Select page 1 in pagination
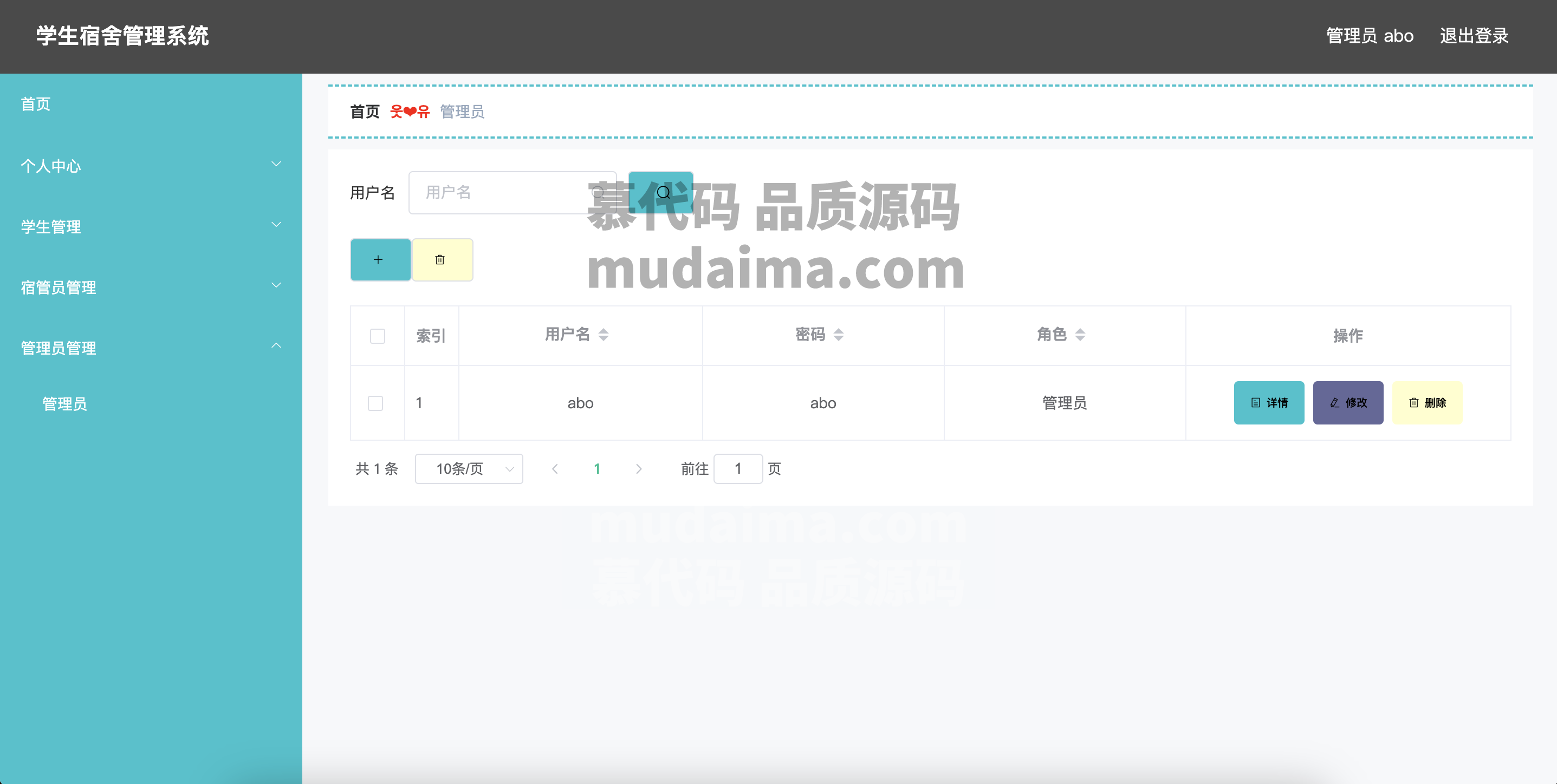1557x784 pixels. pos(597,469)
